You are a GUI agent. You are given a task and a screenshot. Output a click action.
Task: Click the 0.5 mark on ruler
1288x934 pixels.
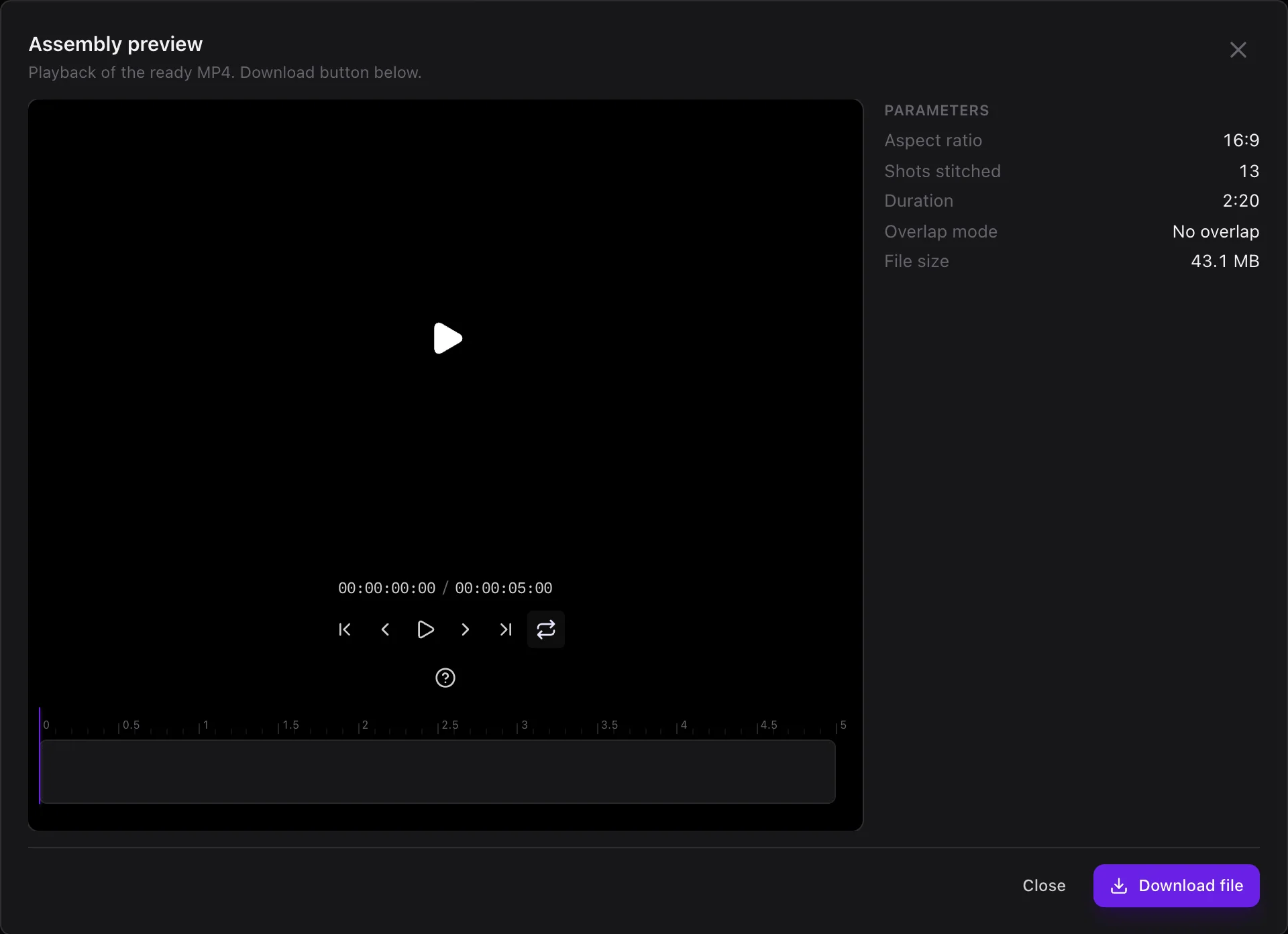coord(131,725)
